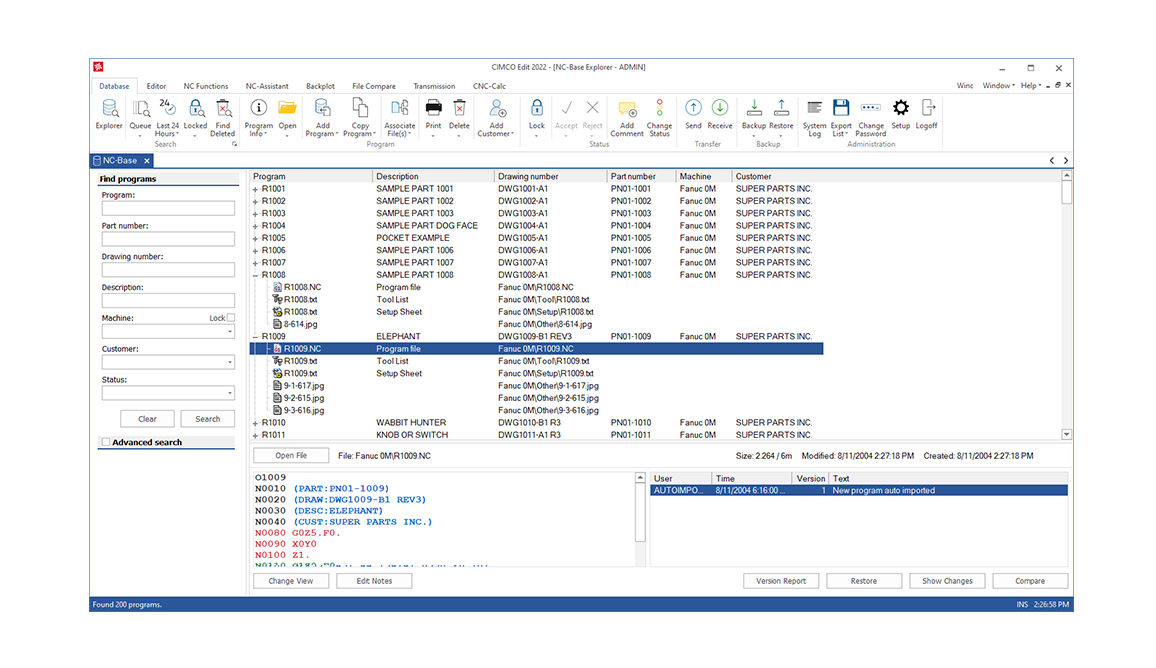1156x668 pixels.
Task: Tick the Advanced search checkbox
Action: 106,442
